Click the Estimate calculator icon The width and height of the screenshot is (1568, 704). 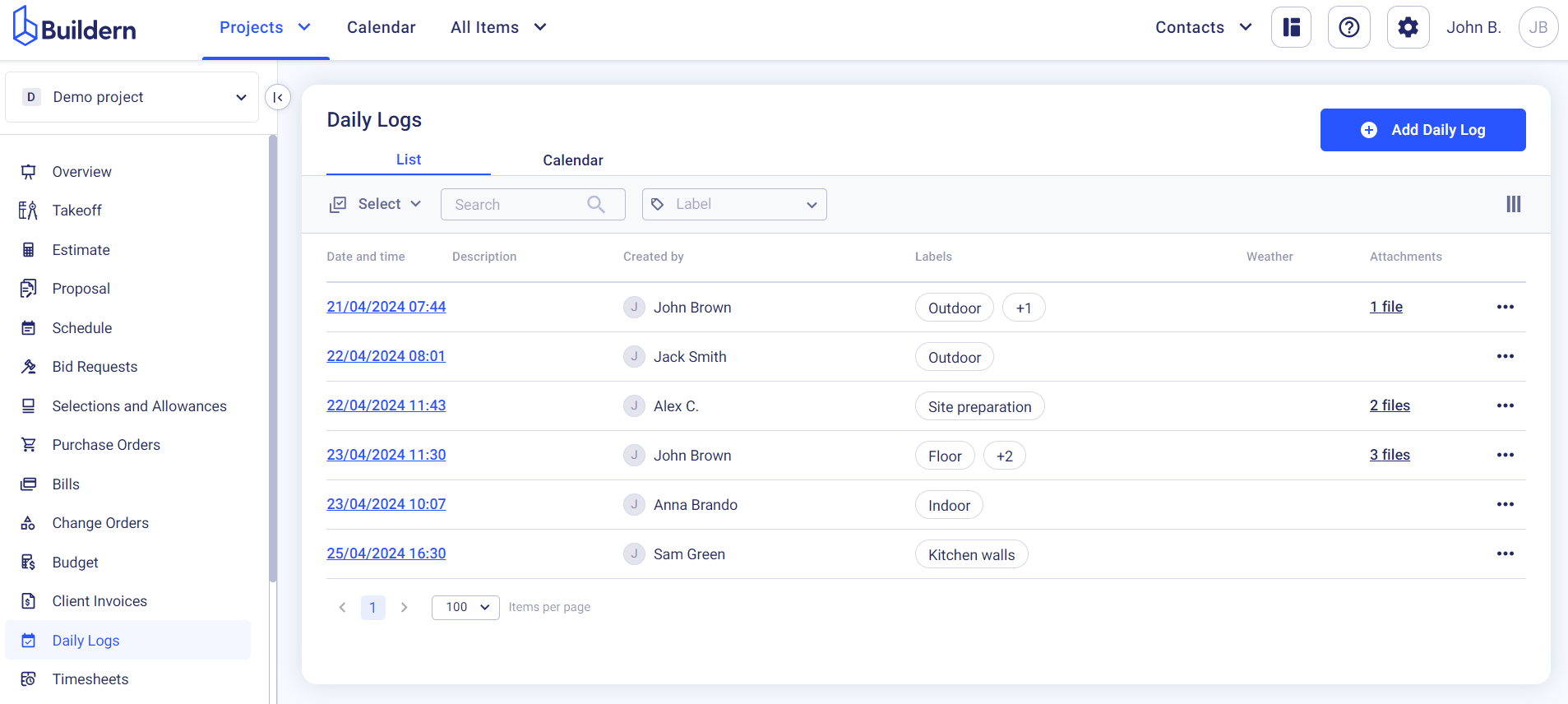click(x=29, y=250)
